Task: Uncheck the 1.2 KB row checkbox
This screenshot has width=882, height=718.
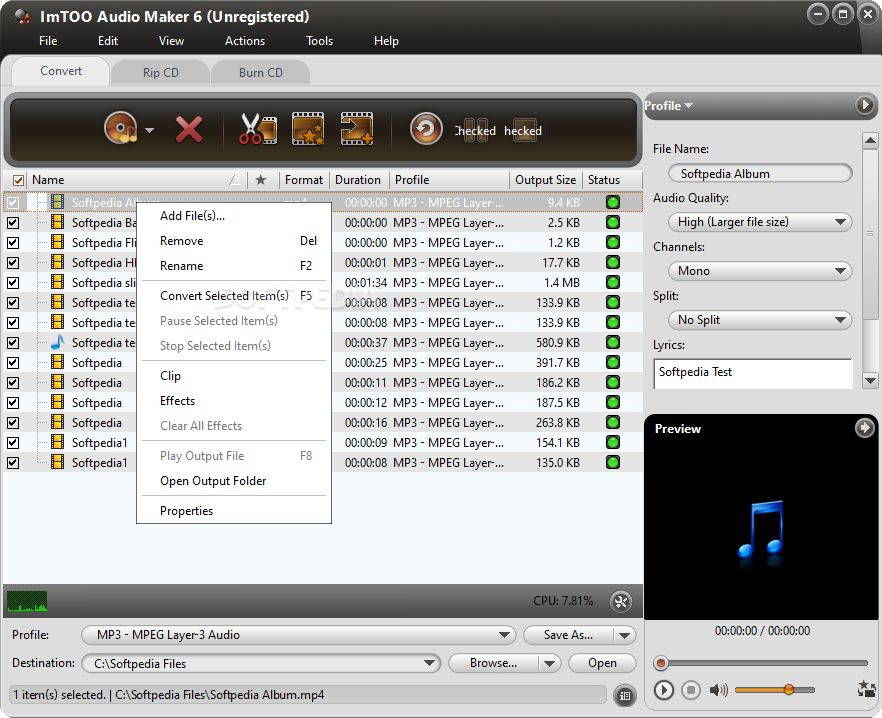Action: point(13,243)
